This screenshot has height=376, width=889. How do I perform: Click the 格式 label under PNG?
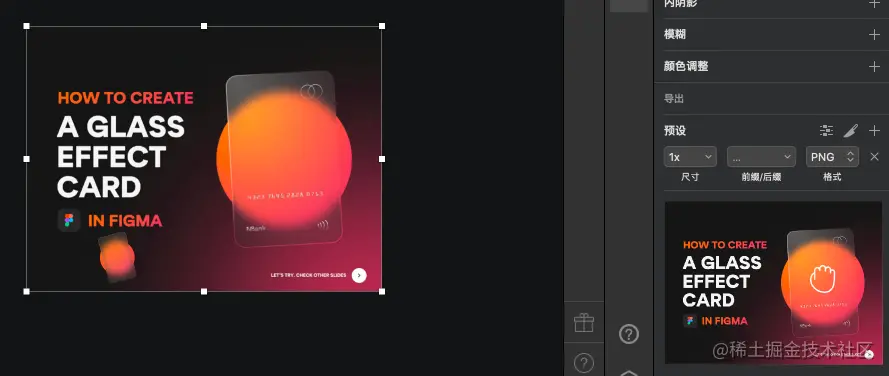tap(832, 178)
